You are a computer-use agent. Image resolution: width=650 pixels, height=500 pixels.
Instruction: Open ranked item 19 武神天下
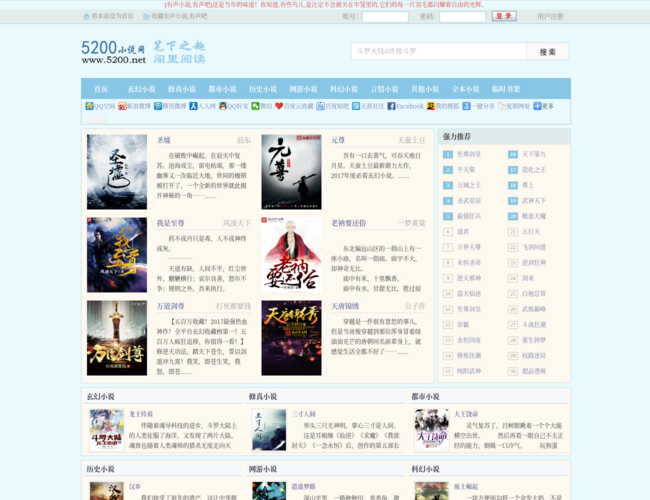pyautogui.click(x=534, y=201)
